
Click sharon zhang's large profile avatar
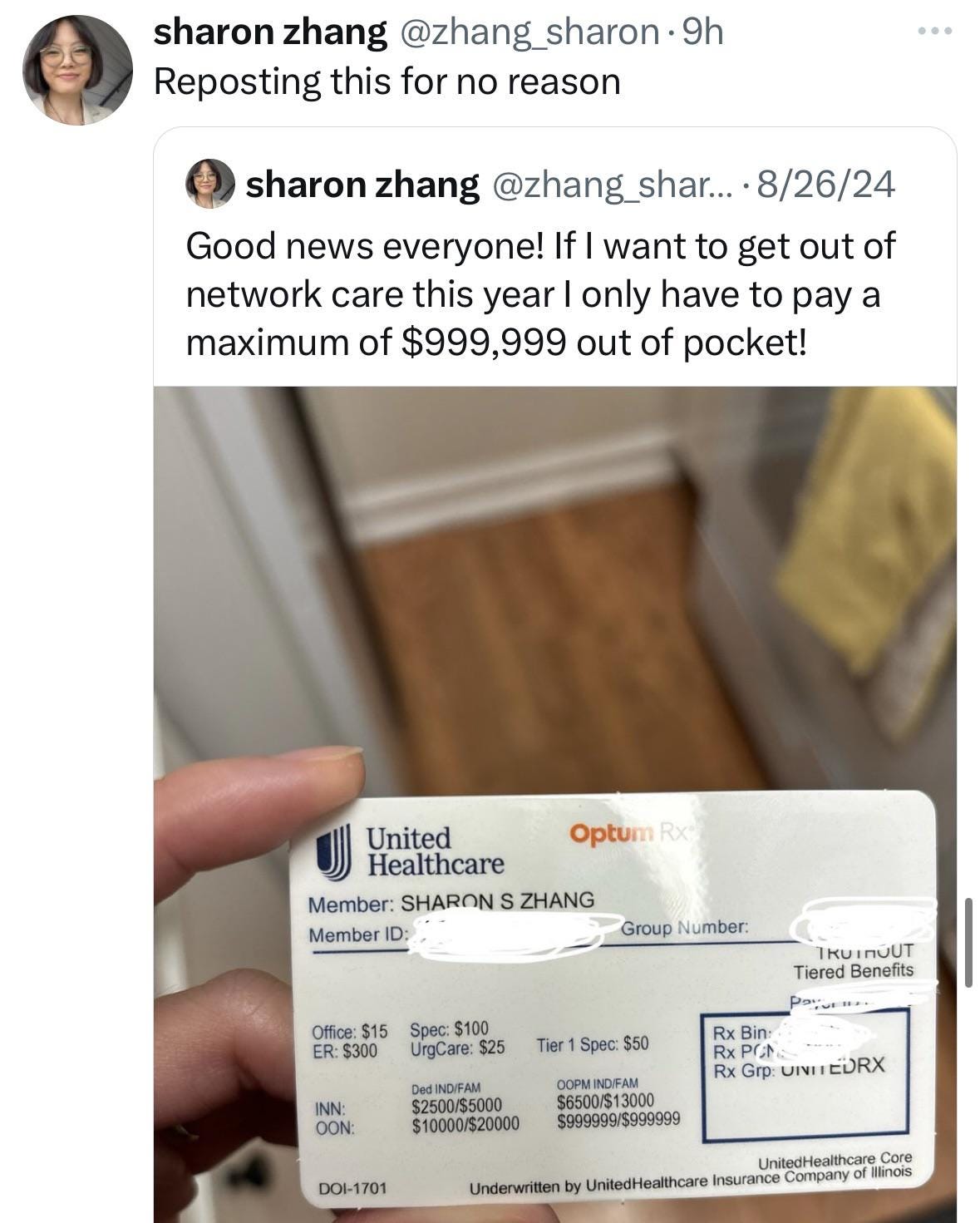pos(76,71)
